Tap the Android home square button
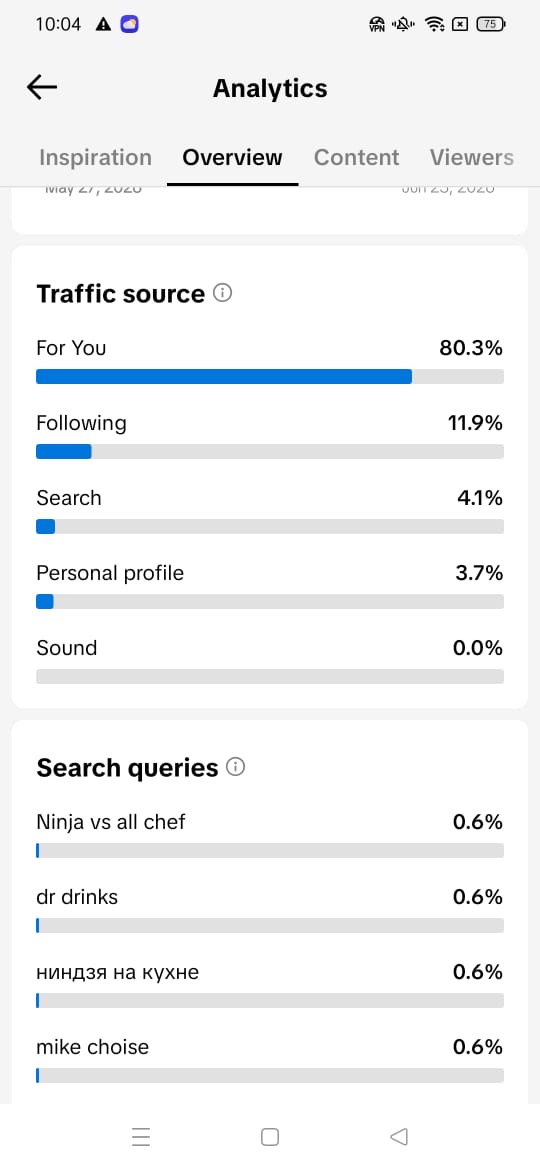 [270, 1136]
